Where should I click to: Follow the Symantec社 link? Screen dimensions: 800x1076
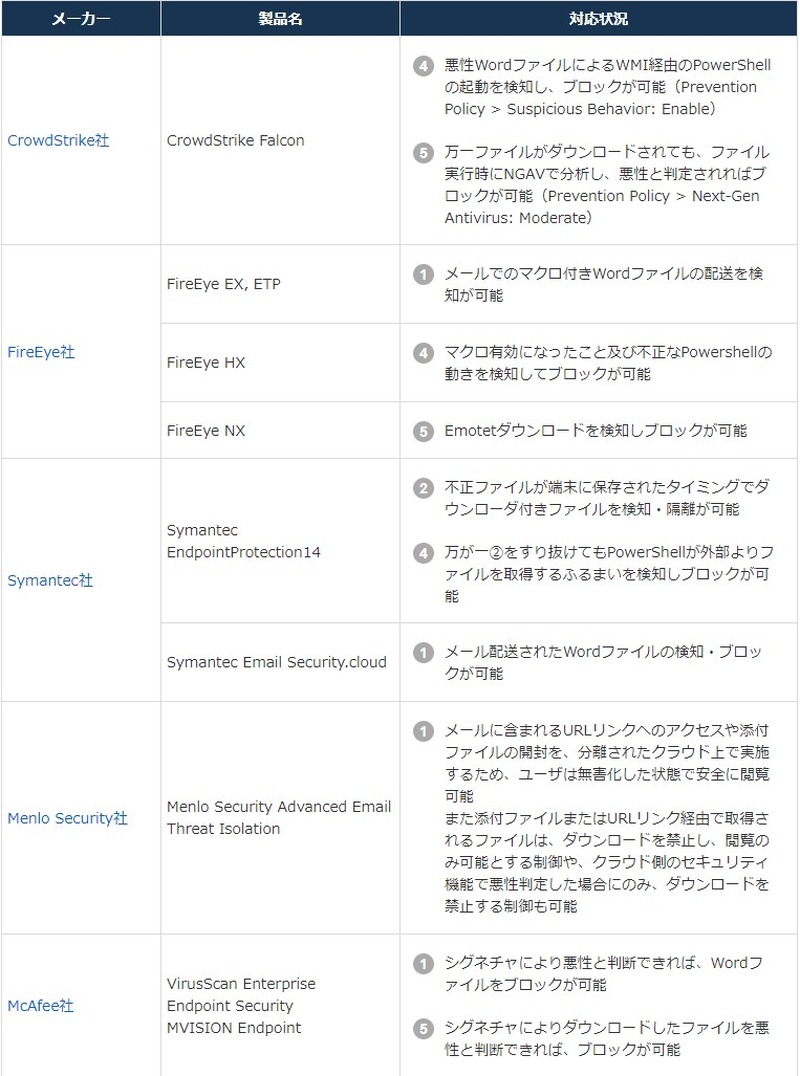point(50,581)
